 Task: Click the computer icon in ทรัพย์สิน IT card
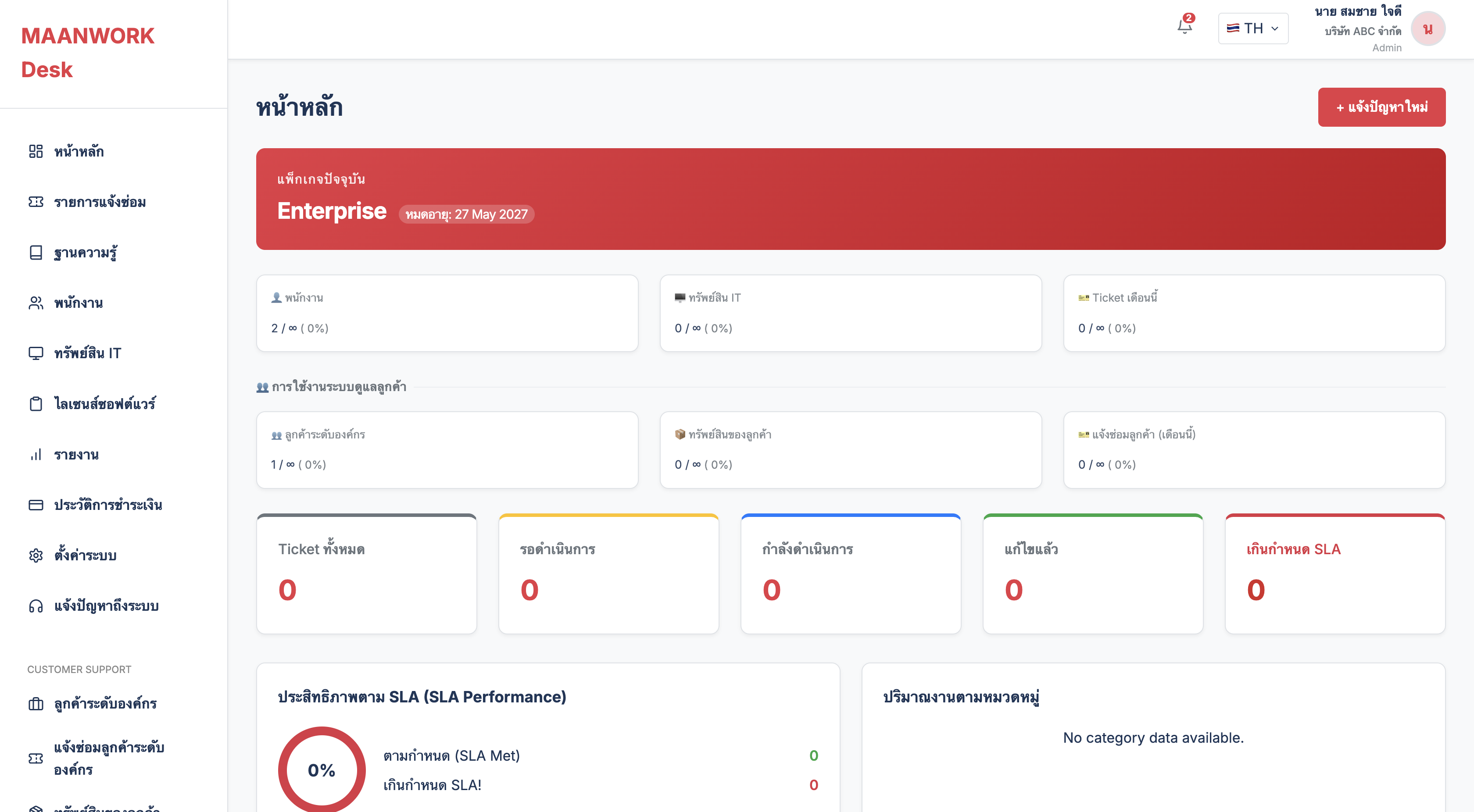[680, 297]
